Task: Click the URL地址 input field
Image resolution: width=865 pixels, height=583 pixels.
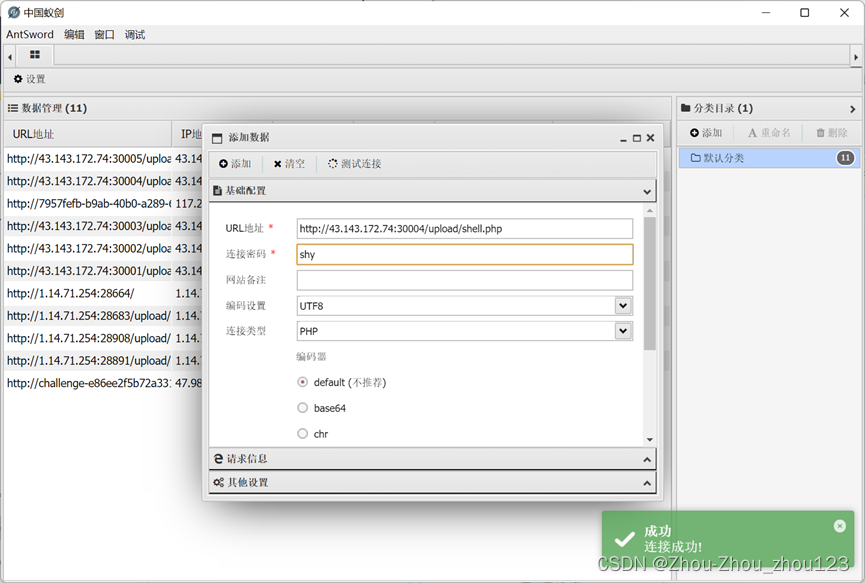Action: pyautogui.click(x=464, y=228)
